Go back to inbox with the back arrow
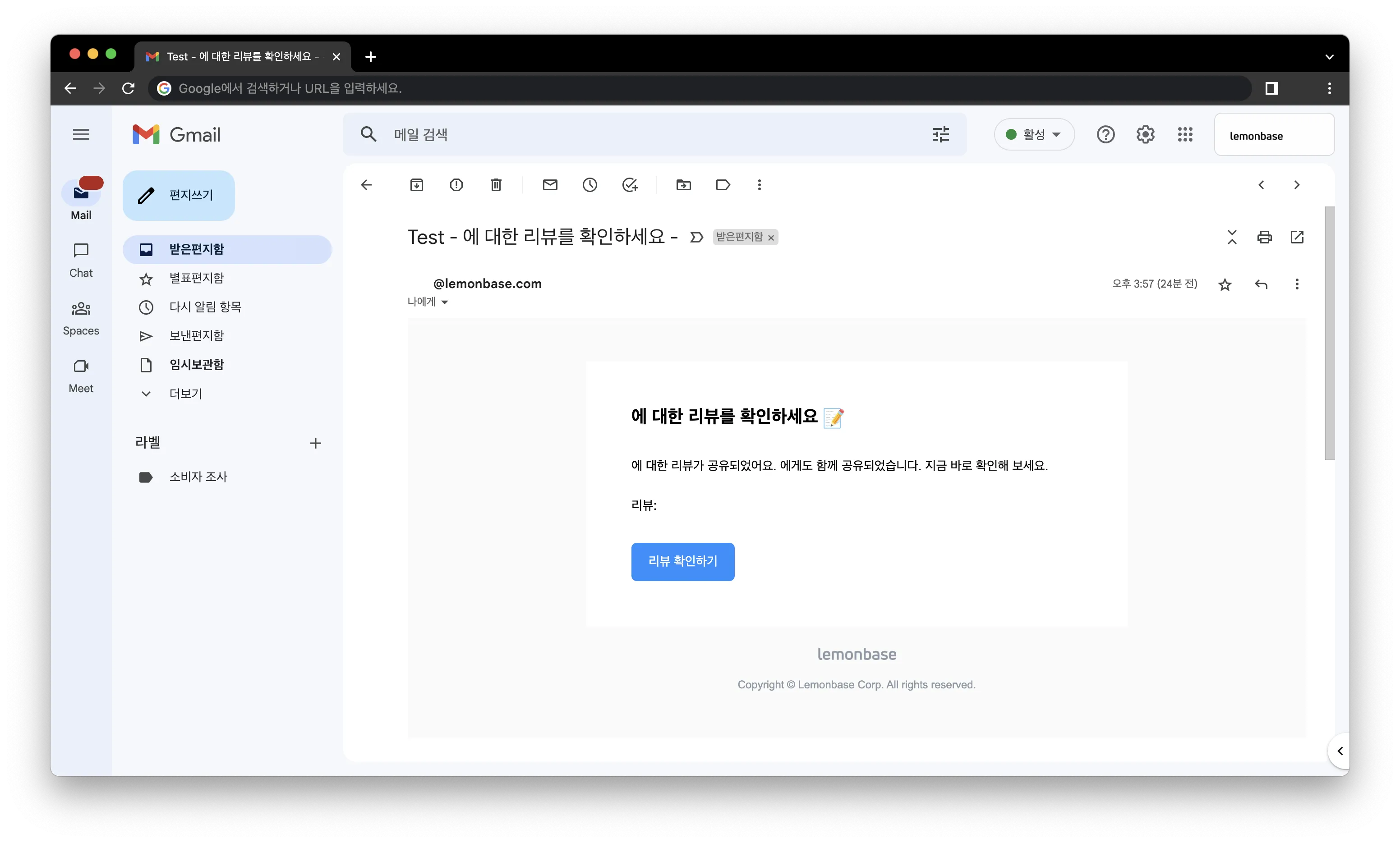 pyautogui.click(x=367, y=185)
